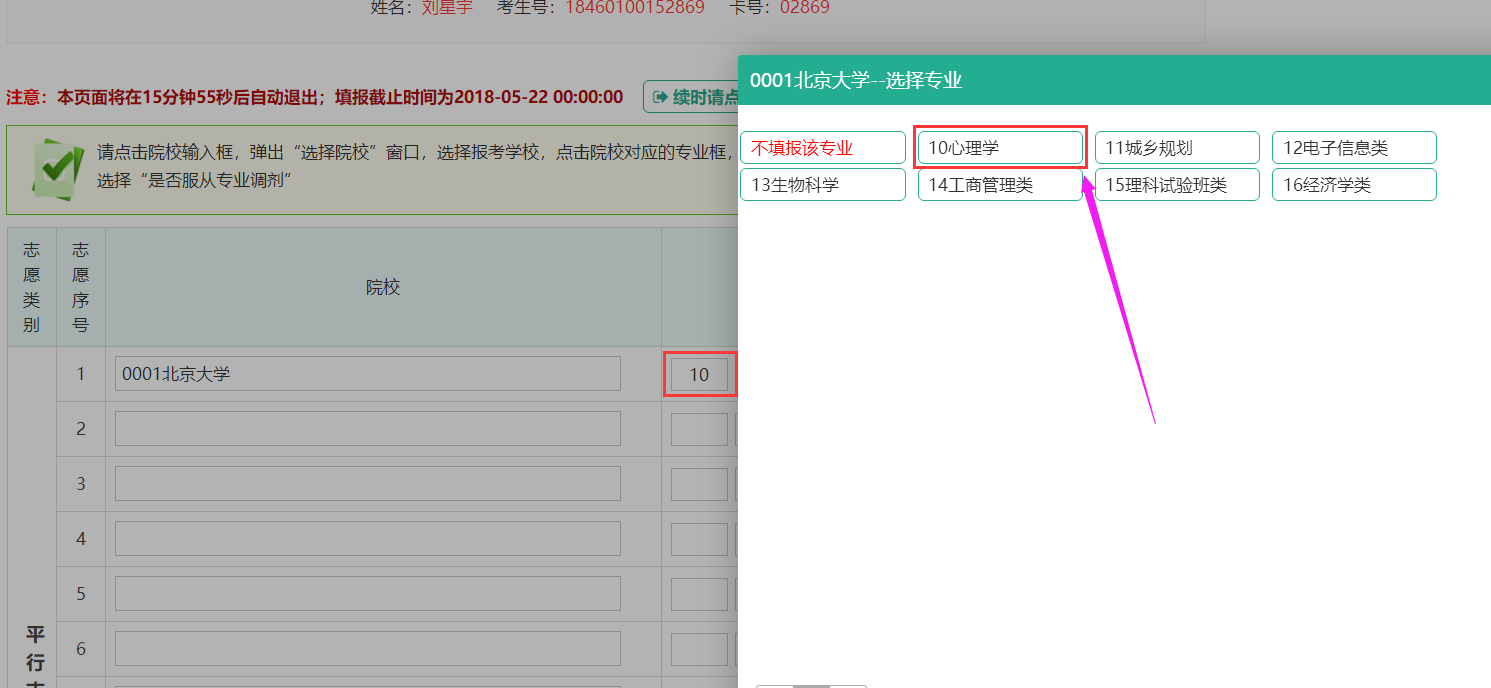Click the 续时请点 extend time button
Image resolution: width=1491 pixels, height=688 pixels.
click(x=692, y=97)
